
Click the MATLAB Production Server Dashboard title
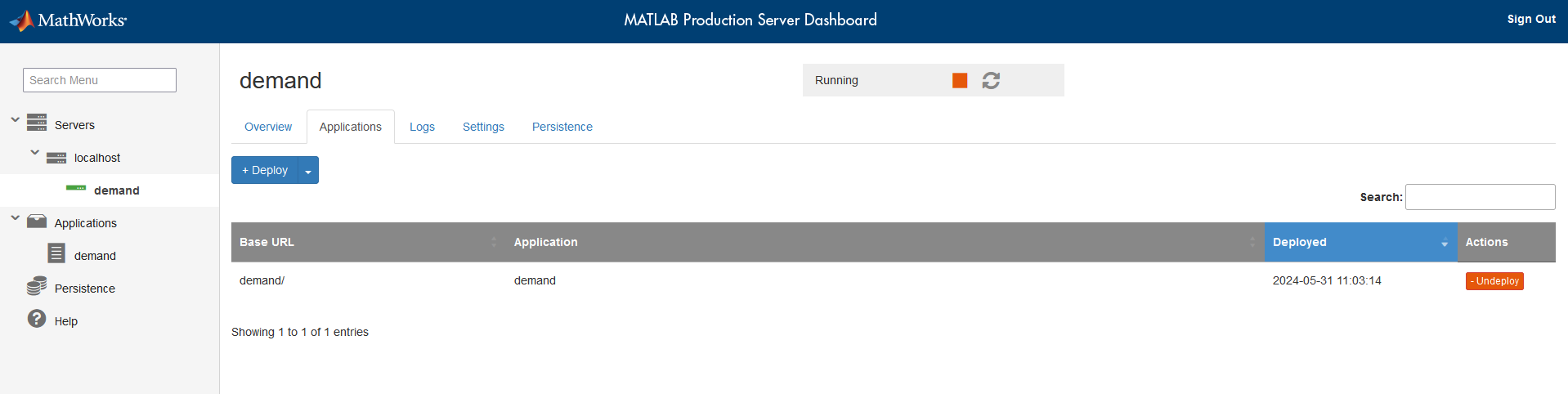coord(750,20)
